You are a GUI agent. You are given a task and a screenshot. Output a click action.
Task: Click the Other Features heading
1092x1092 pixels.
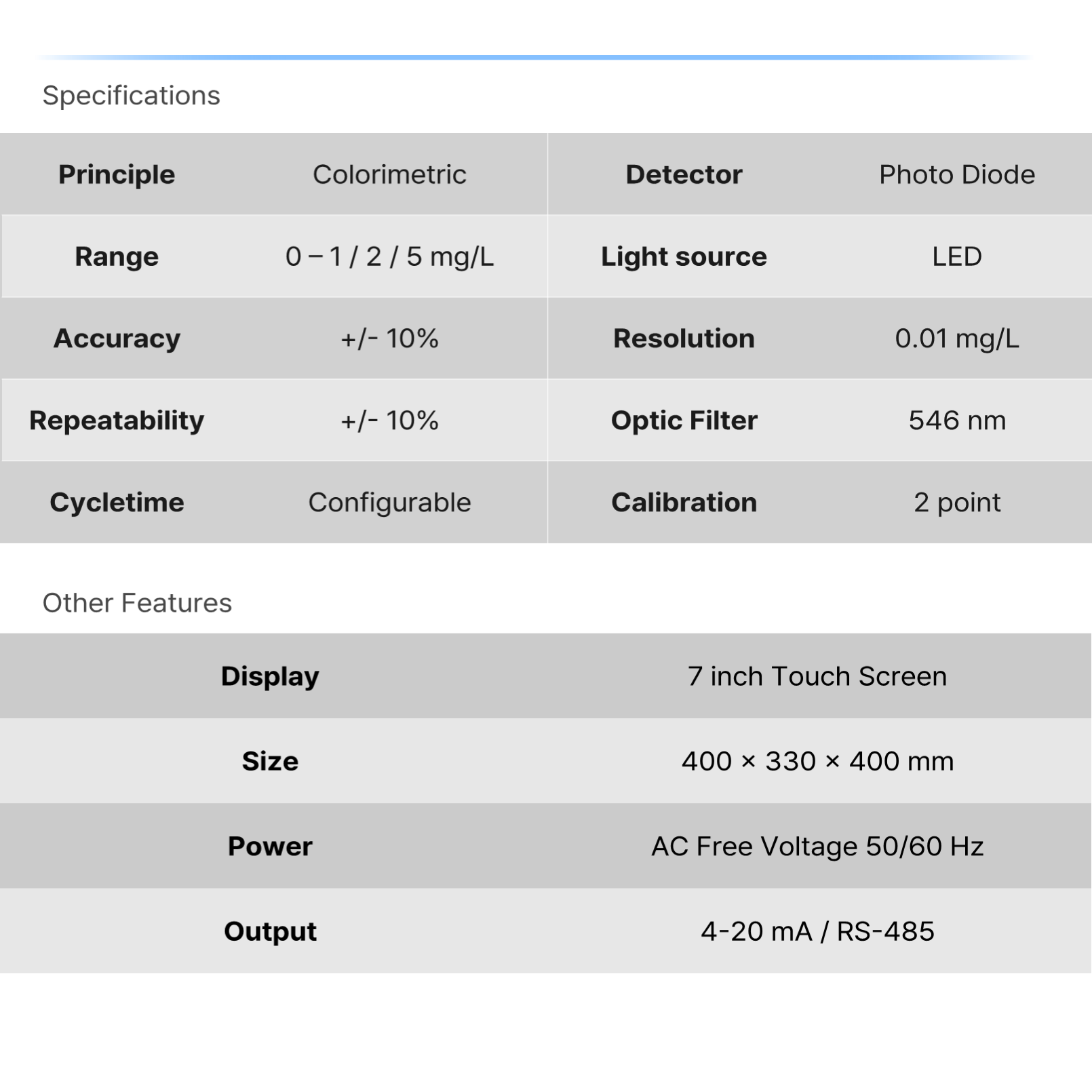137,603
